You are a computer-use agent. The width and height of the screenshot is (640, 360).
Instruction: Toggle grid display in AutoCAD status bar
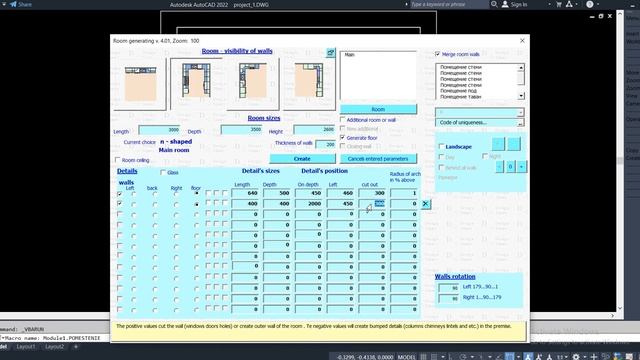(423, 357)
